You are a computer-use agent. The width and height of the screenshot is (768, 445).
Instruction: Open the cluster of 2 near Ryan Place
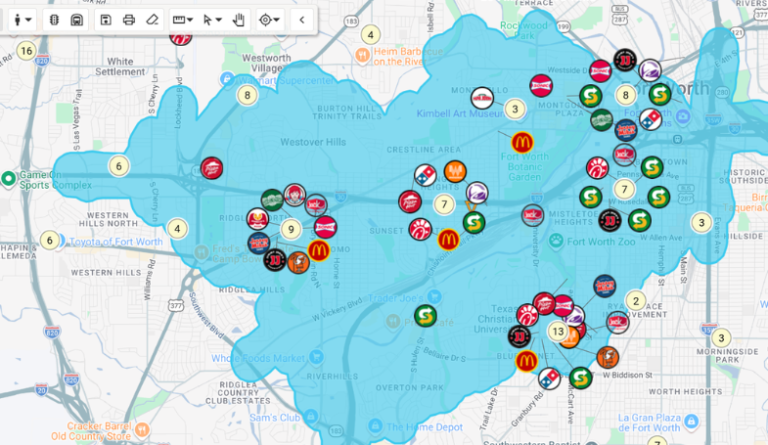(636, 301)
